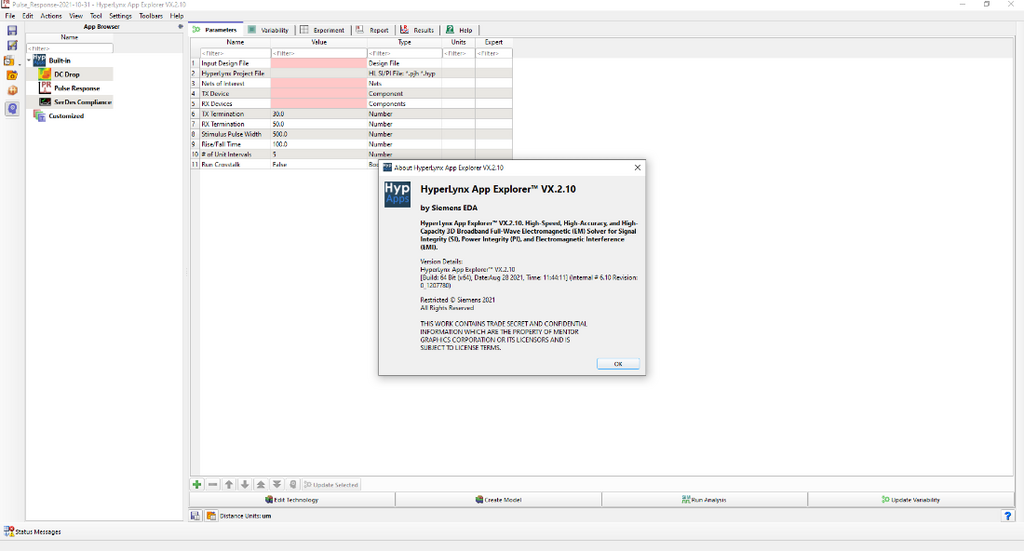Click the Units column filter field
The height and width of the screenshot is (551, 1024).
[x=458, y=54]
